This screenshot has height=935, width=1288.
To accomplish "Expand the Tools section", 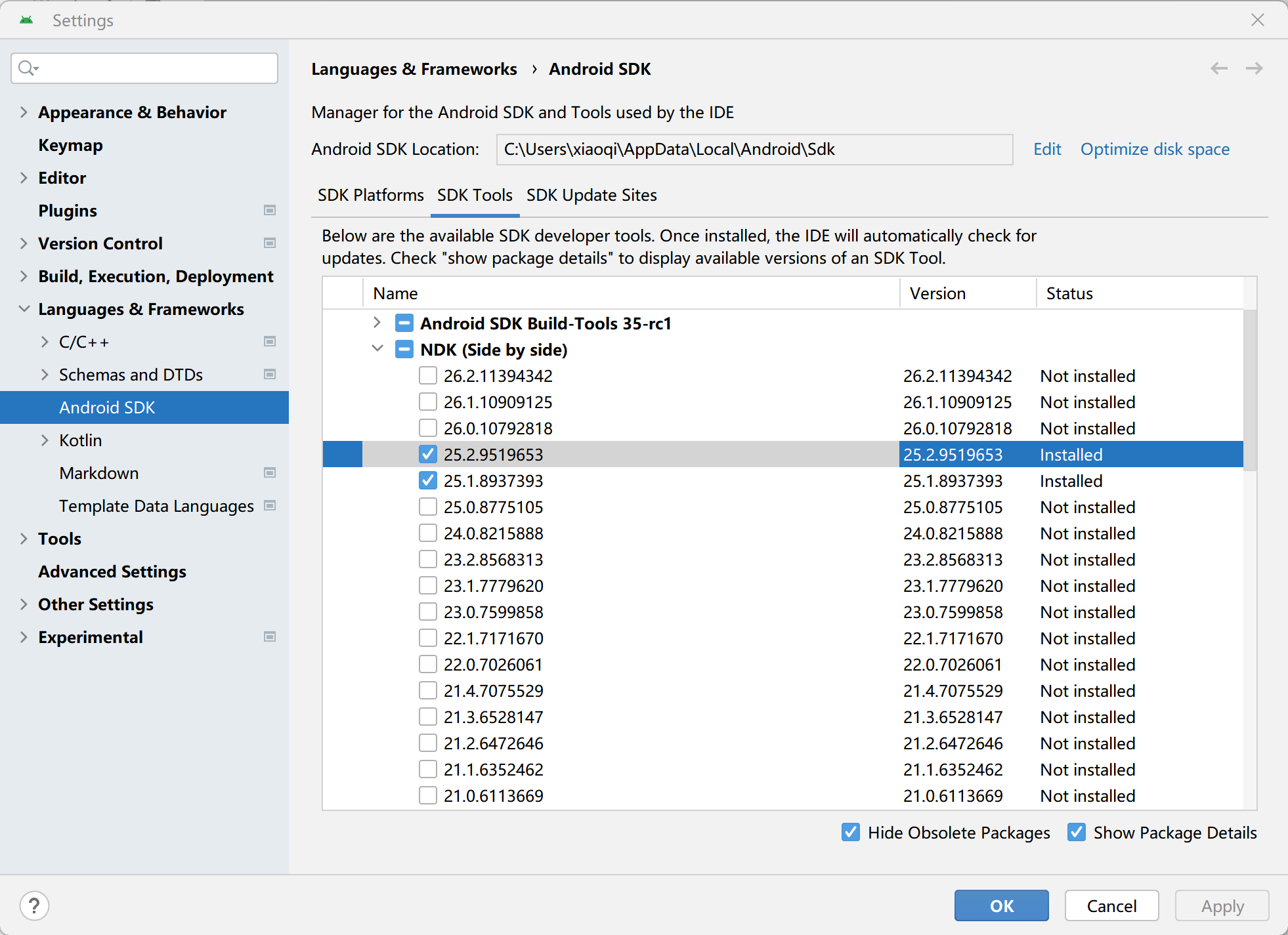I will click(x=24, y=539).
